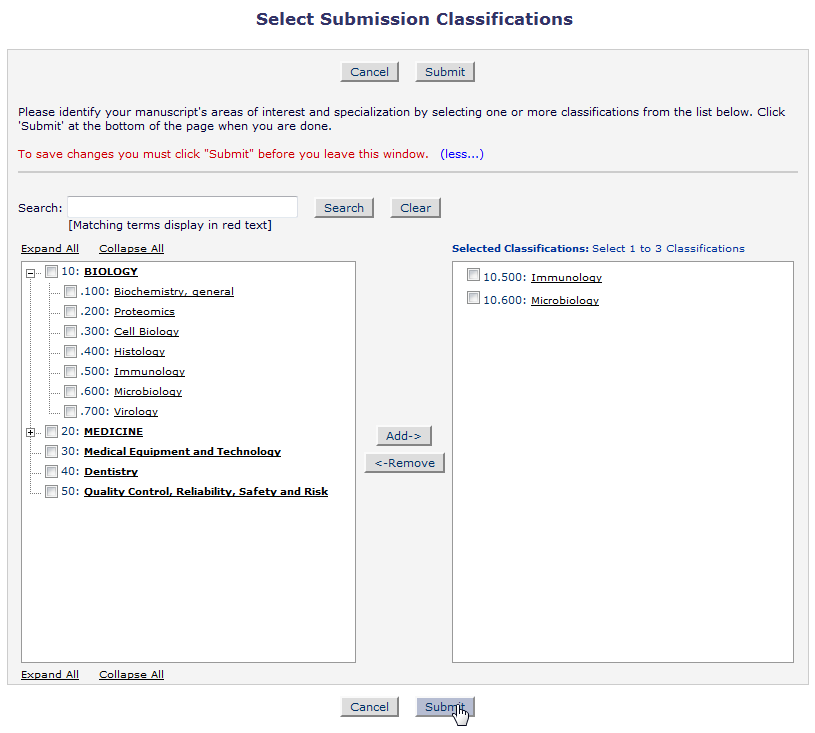Select the .300 Cell Biology checkbox

(x=70, y=332)
